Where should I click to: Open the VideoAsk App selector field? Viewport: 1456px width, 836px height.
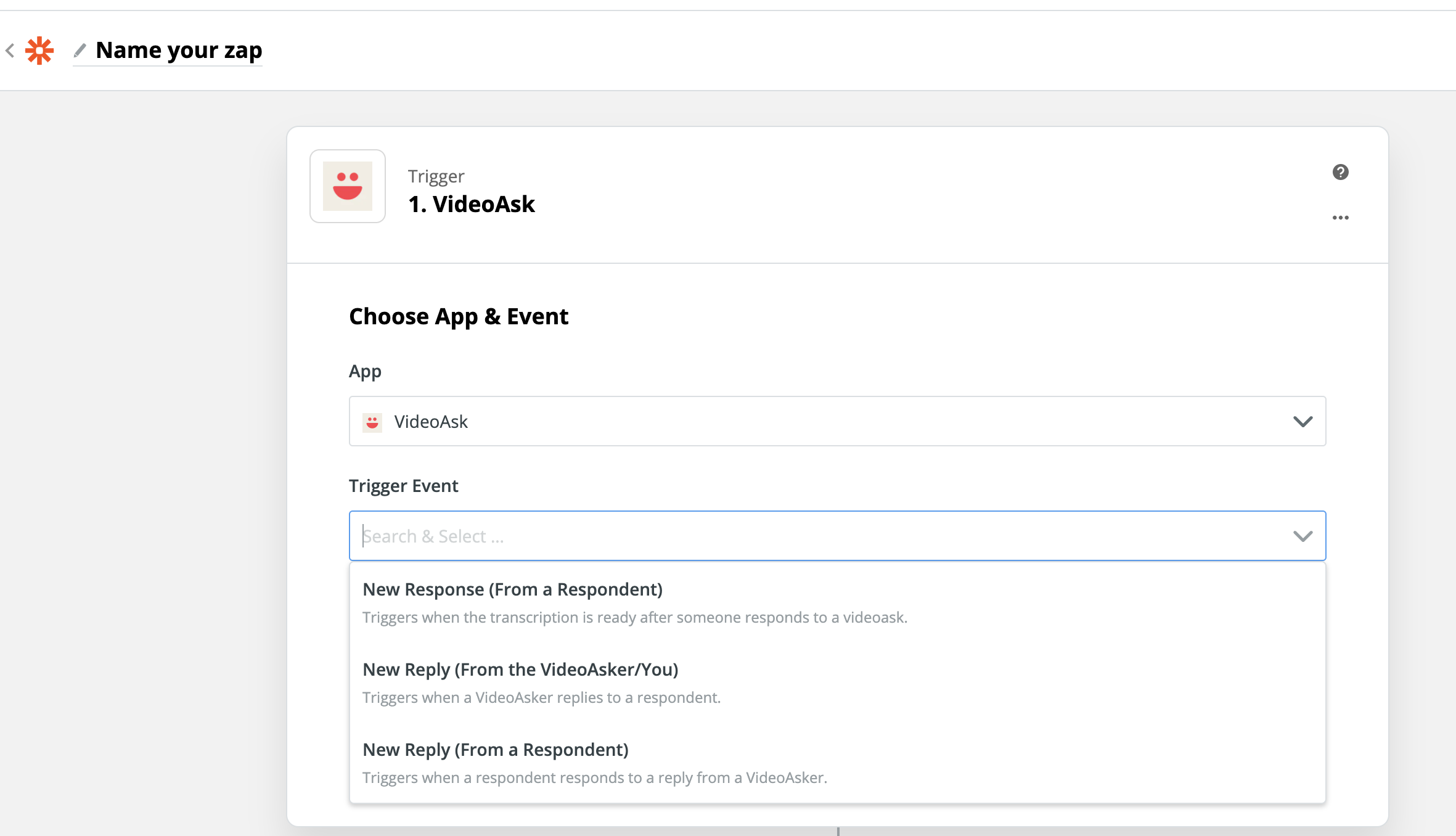pos(837,421)
